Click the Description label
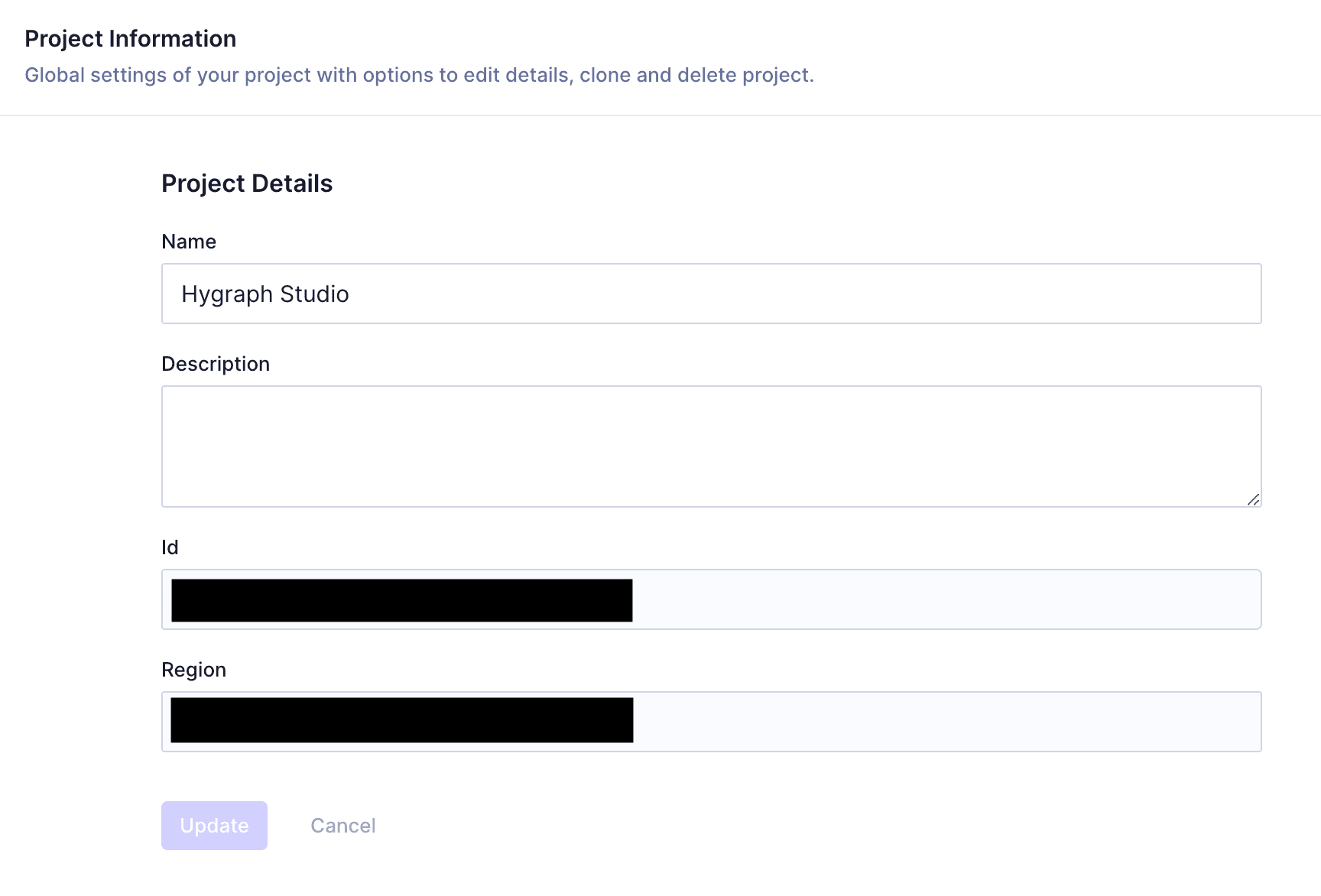1321x896 pixels. (x=216, y=363)
